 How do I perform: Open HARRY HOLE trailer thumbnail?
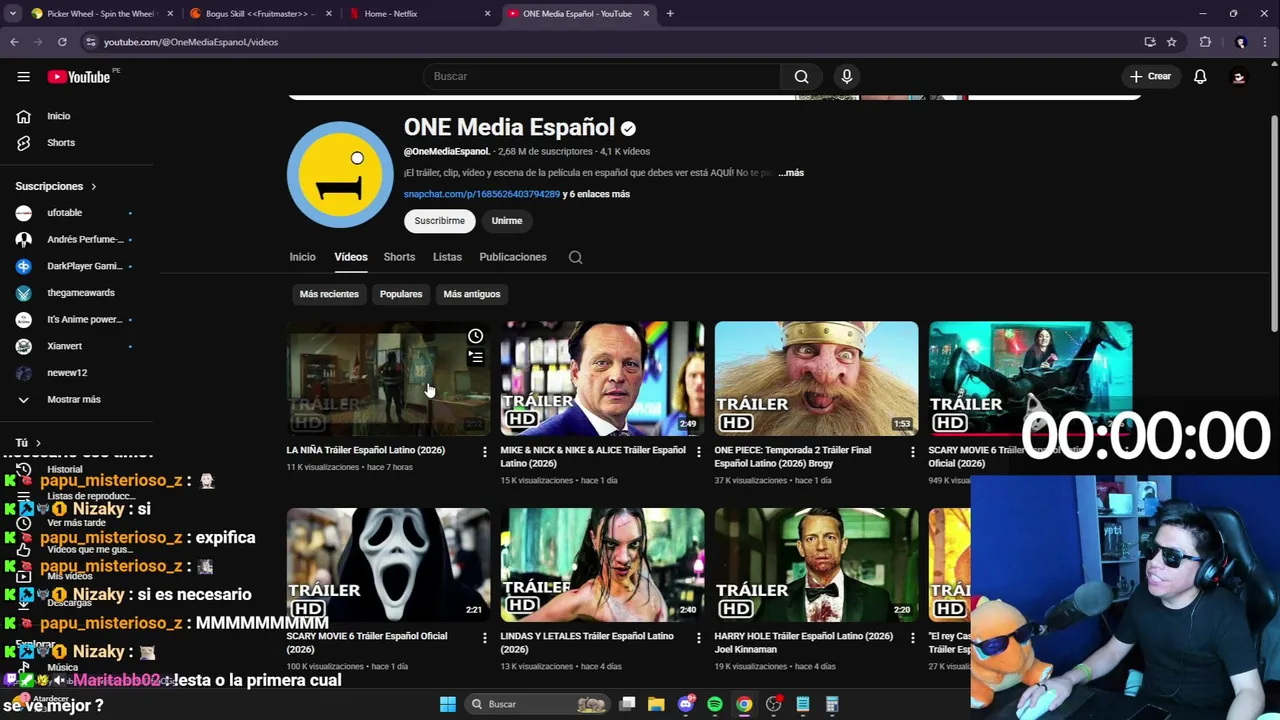(816, 564)
